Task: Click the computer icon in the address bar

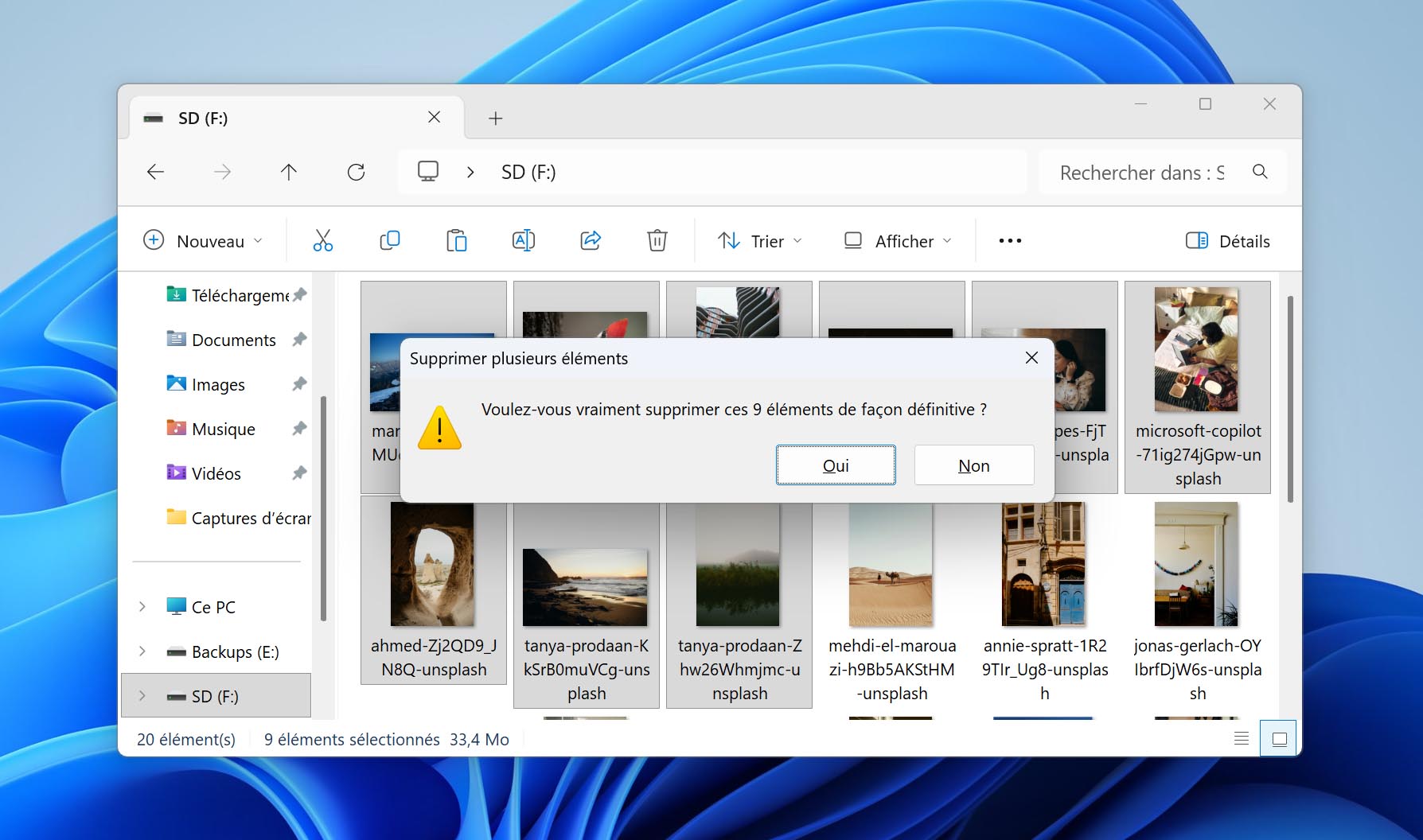Action: [x=428, y=172]
